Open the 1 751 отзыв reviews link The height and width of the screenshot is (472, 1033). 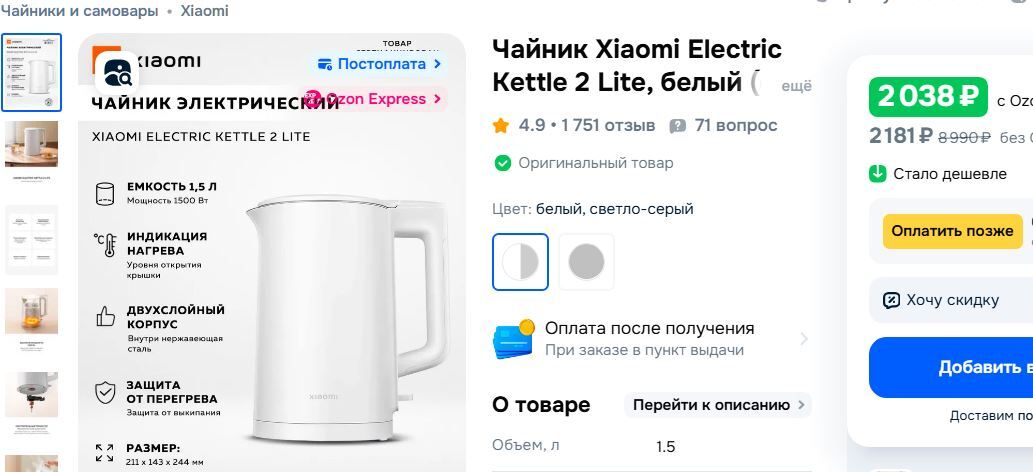point(608,125)
